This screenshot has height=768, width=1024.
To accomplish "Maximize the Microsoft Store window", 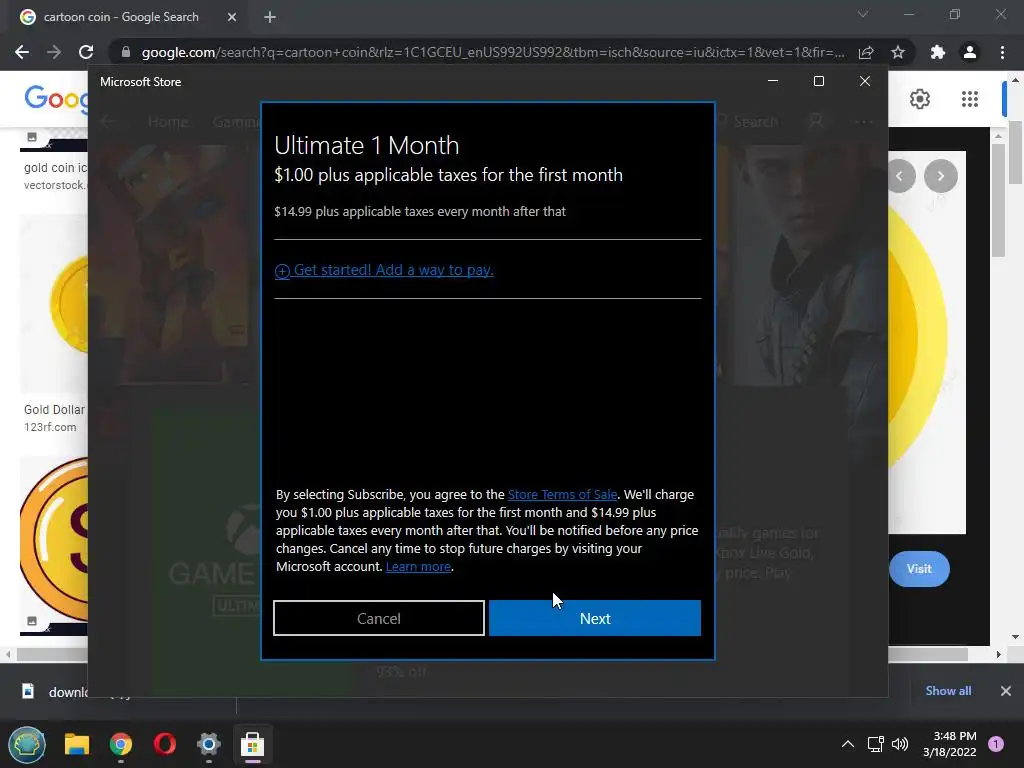I will 819,81.
